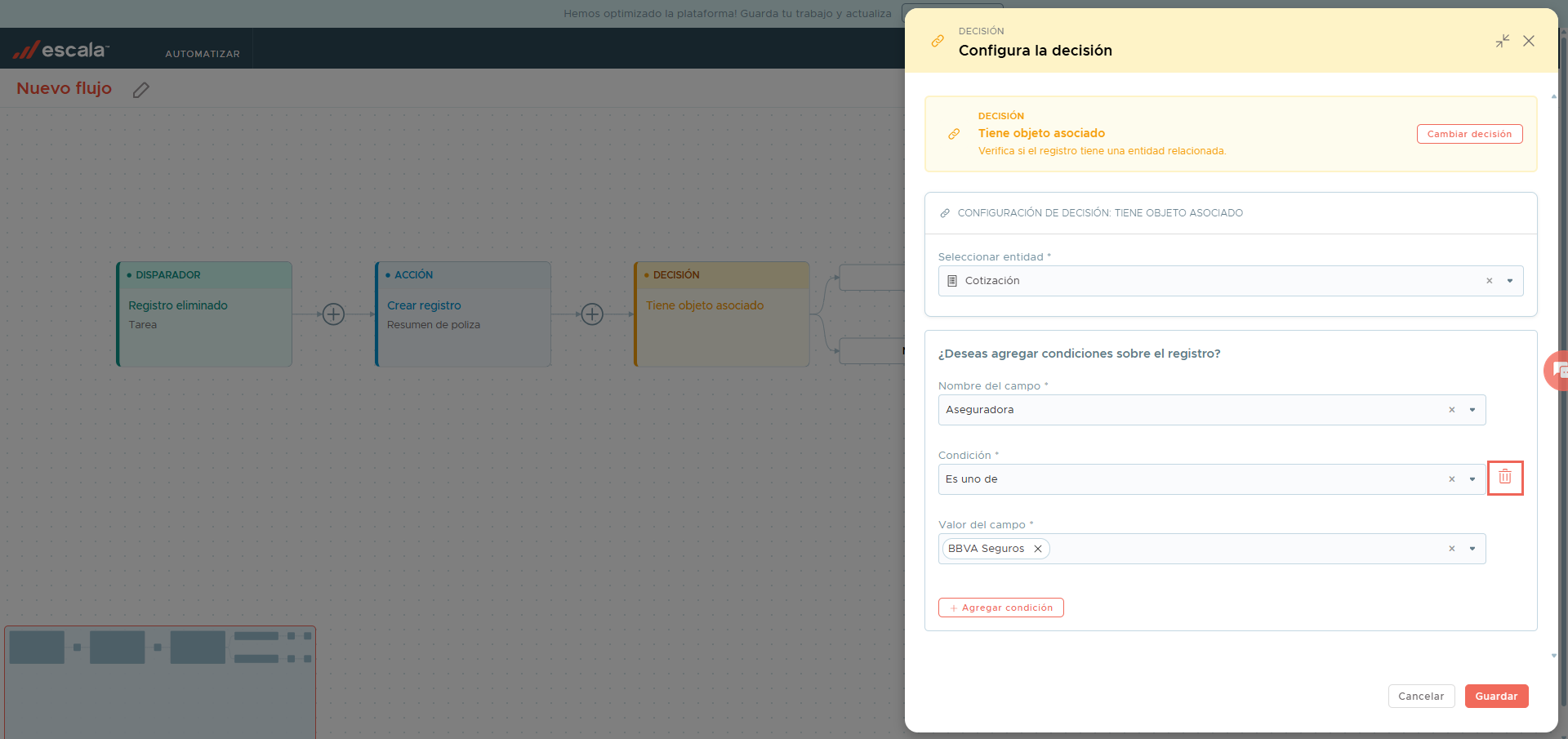Viewport: 1568px width, 739px height.
Task: Select the Crear registro action node
Action: pyautogui.click(x=463, y=314)
